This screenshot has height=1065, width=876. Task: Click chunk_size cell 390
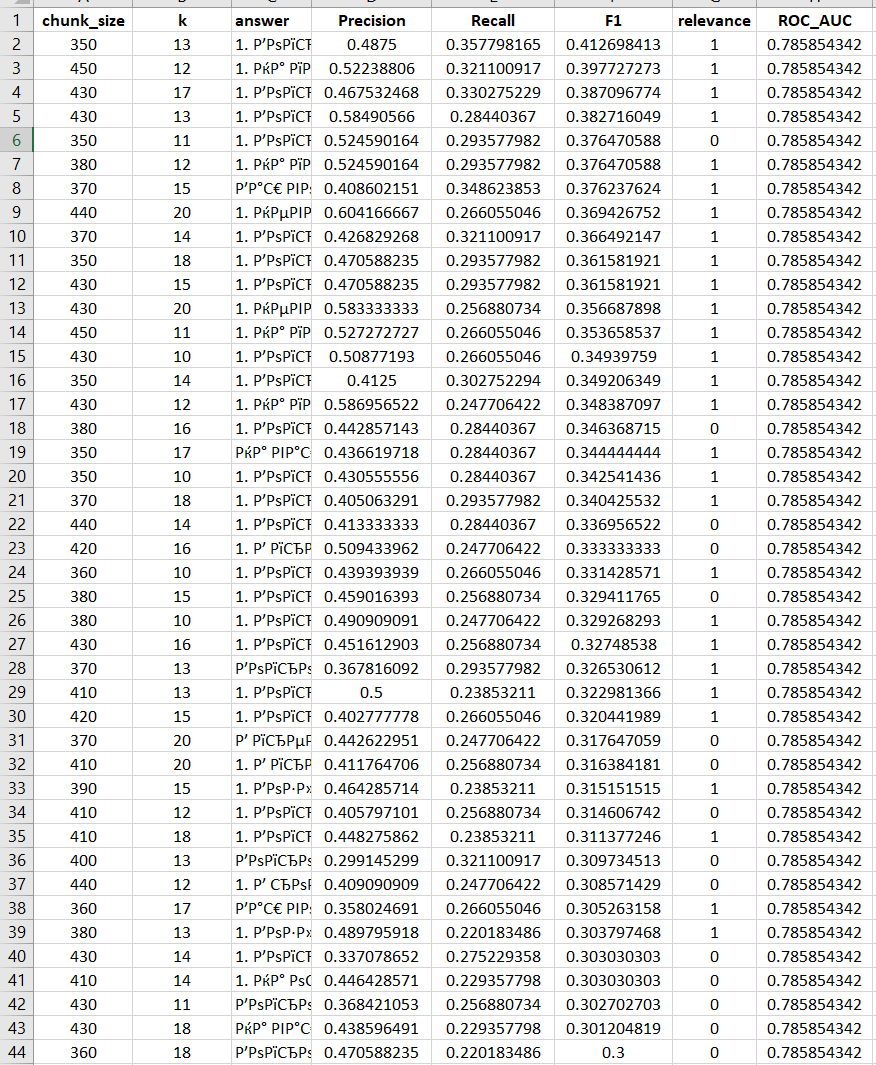click(x=83, y=789)
